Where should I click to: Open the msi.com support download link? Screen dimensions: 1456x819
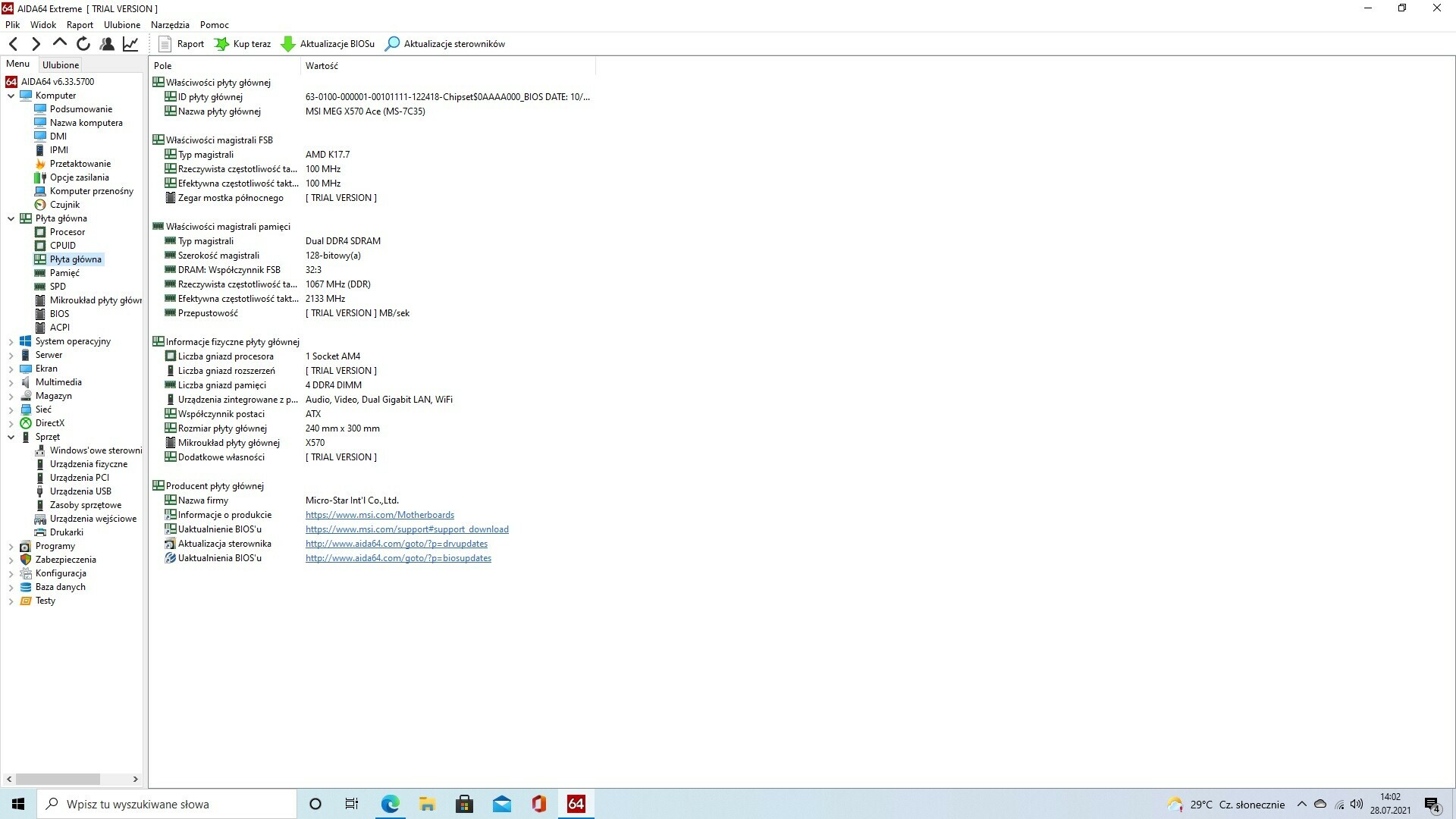click(407, 529)
